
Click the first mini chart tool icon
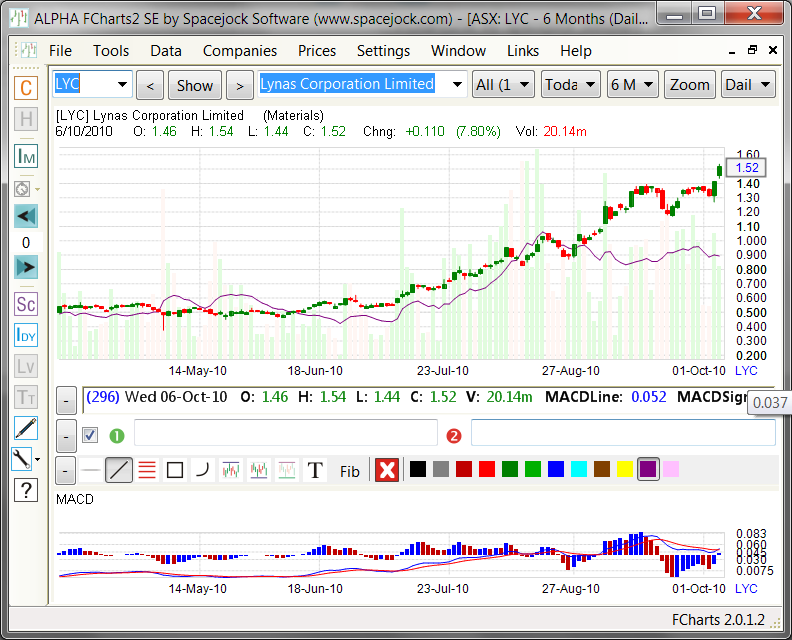pyautogui.click(x=231, y=470)
